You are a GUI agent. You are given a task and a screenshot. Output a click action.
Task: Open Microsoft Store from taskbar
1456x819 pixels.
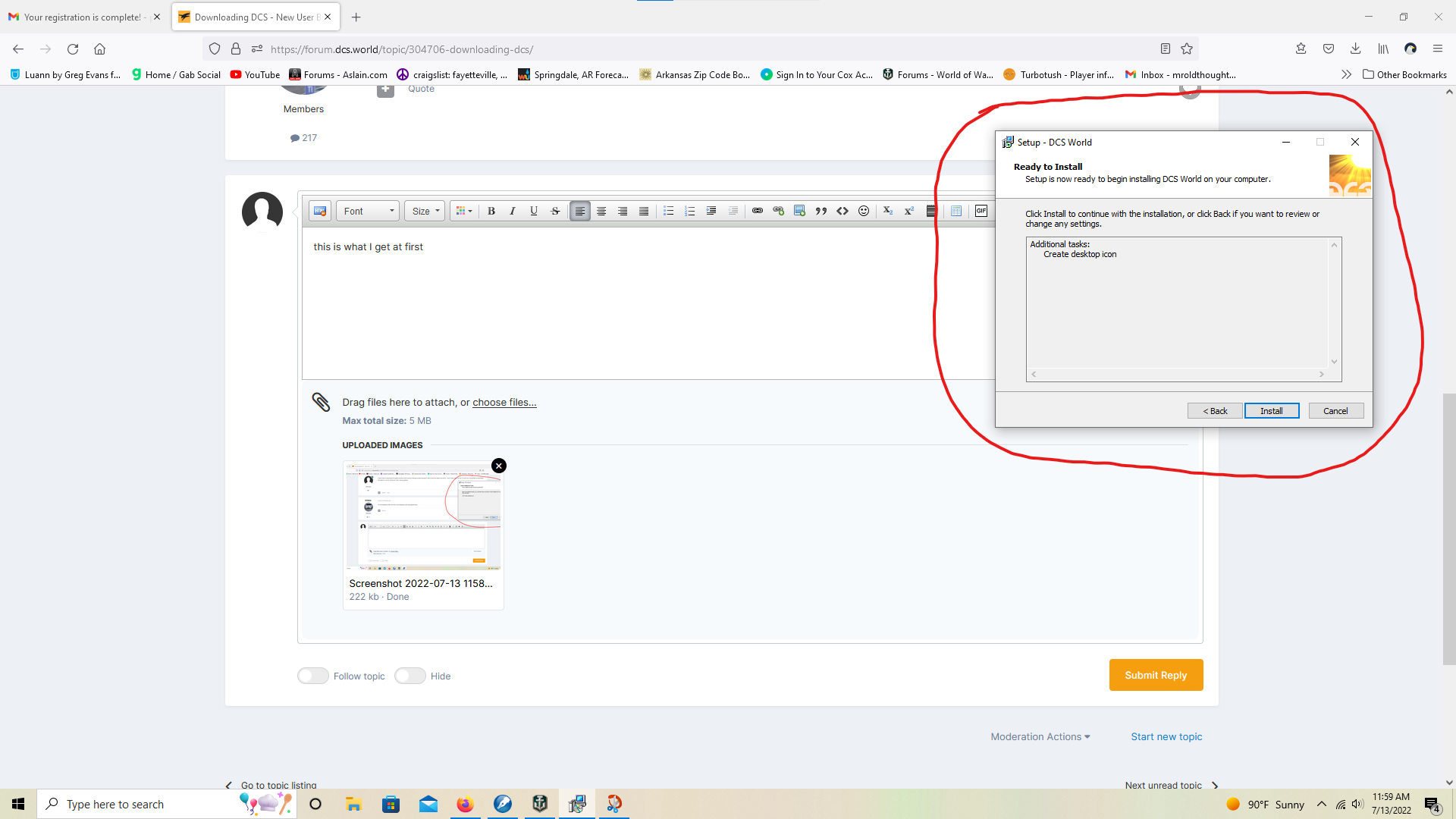pyautogui.click(x=391, y=804)
